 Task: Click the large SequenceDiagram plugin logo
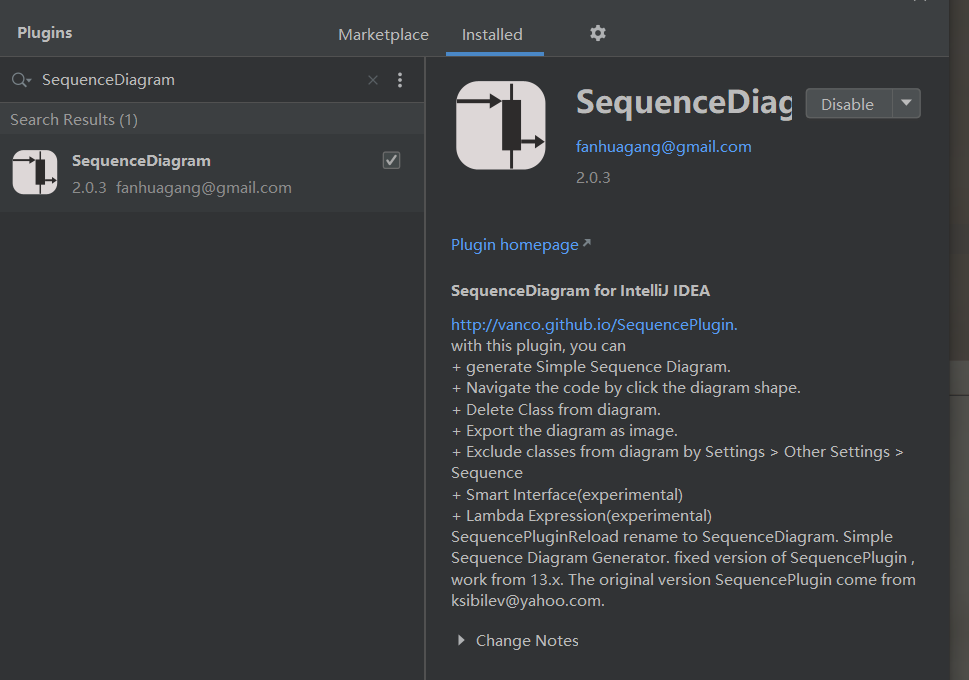501,125
